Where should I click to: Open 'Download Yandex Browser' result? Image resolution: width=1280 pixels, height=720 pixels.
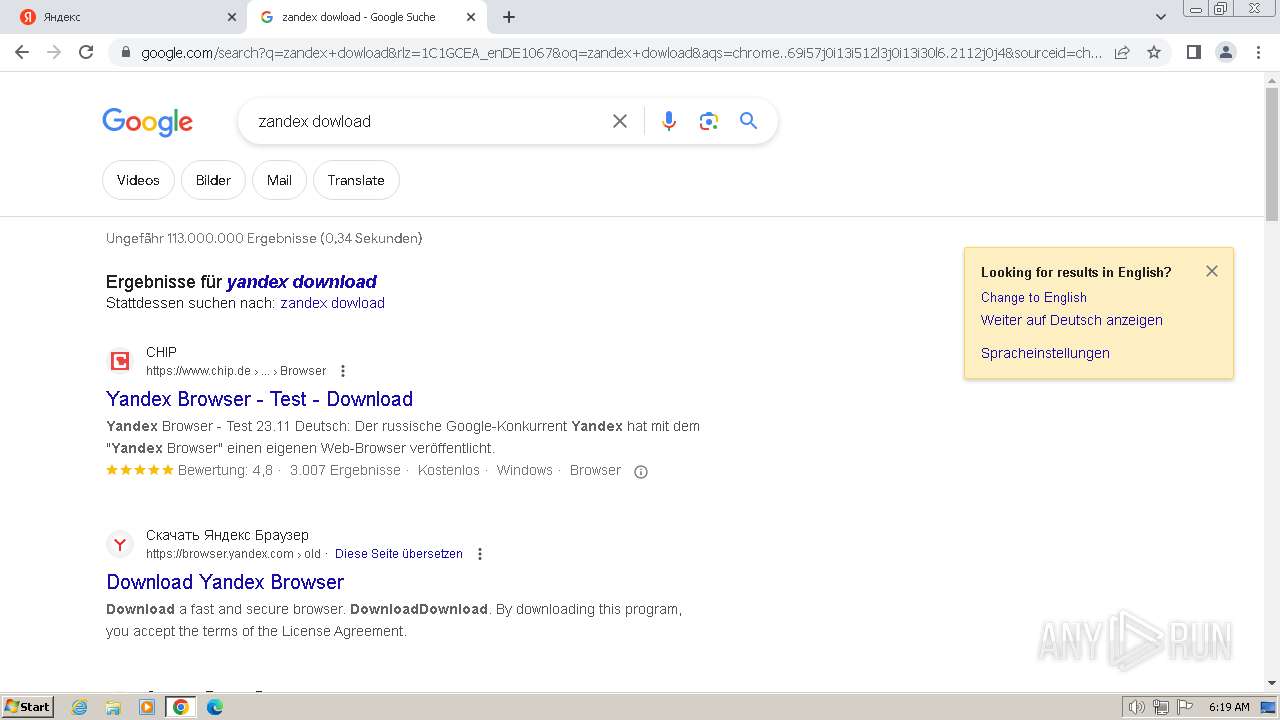[225, 582]
